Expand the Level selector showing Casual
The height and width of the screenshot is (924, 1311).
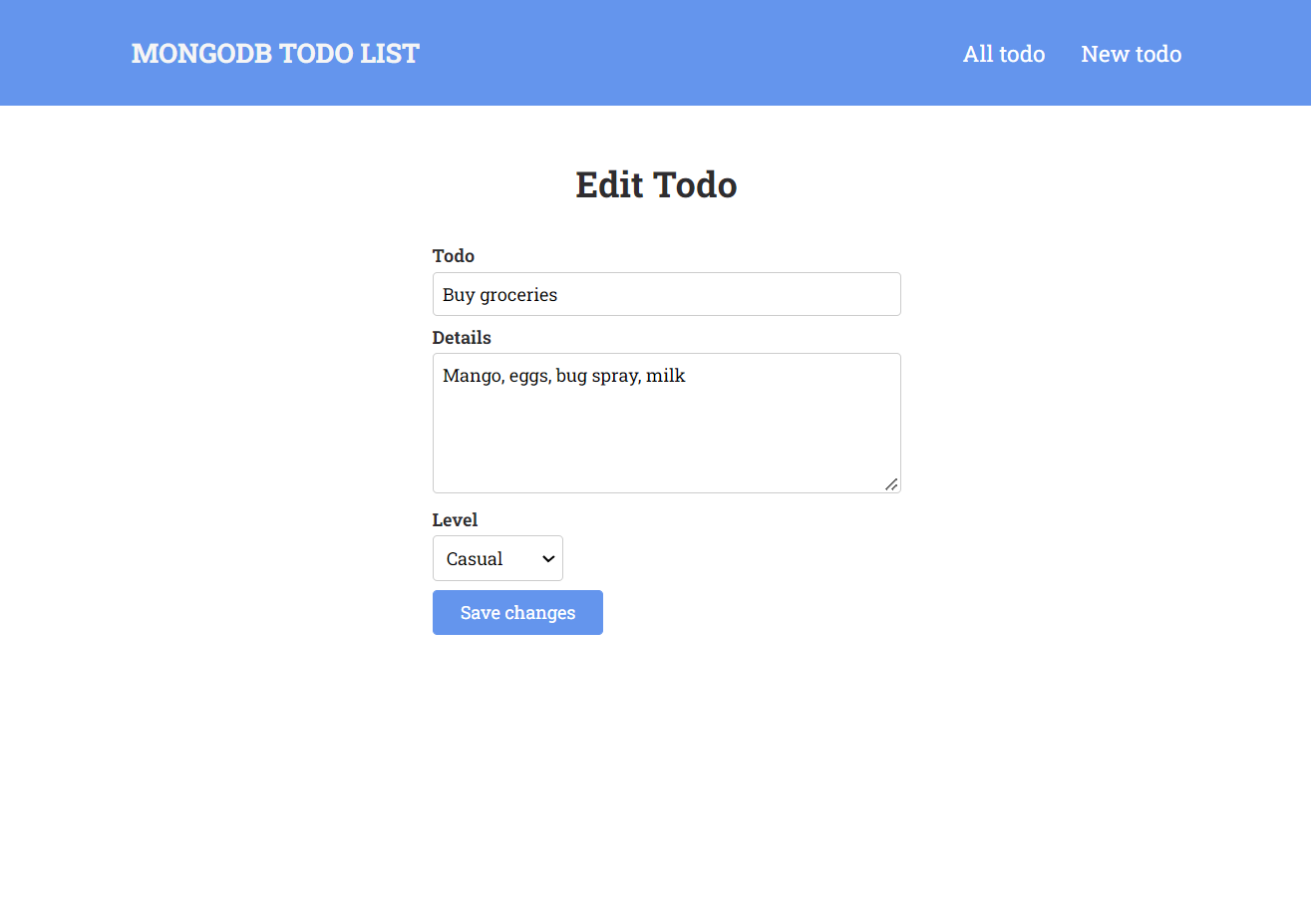[x=497, y=558]
